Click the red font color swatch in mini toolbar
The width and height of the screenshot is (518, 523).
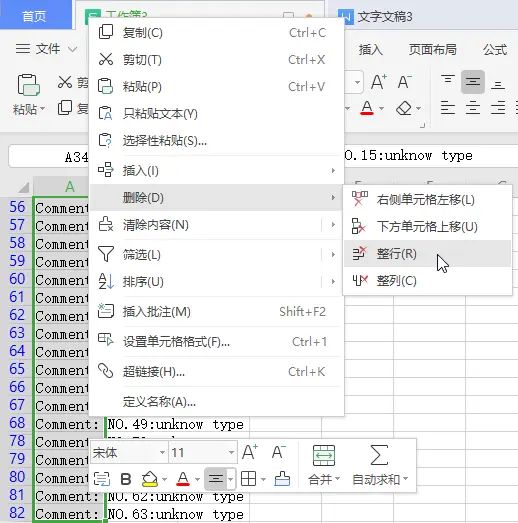click(183, 479)
